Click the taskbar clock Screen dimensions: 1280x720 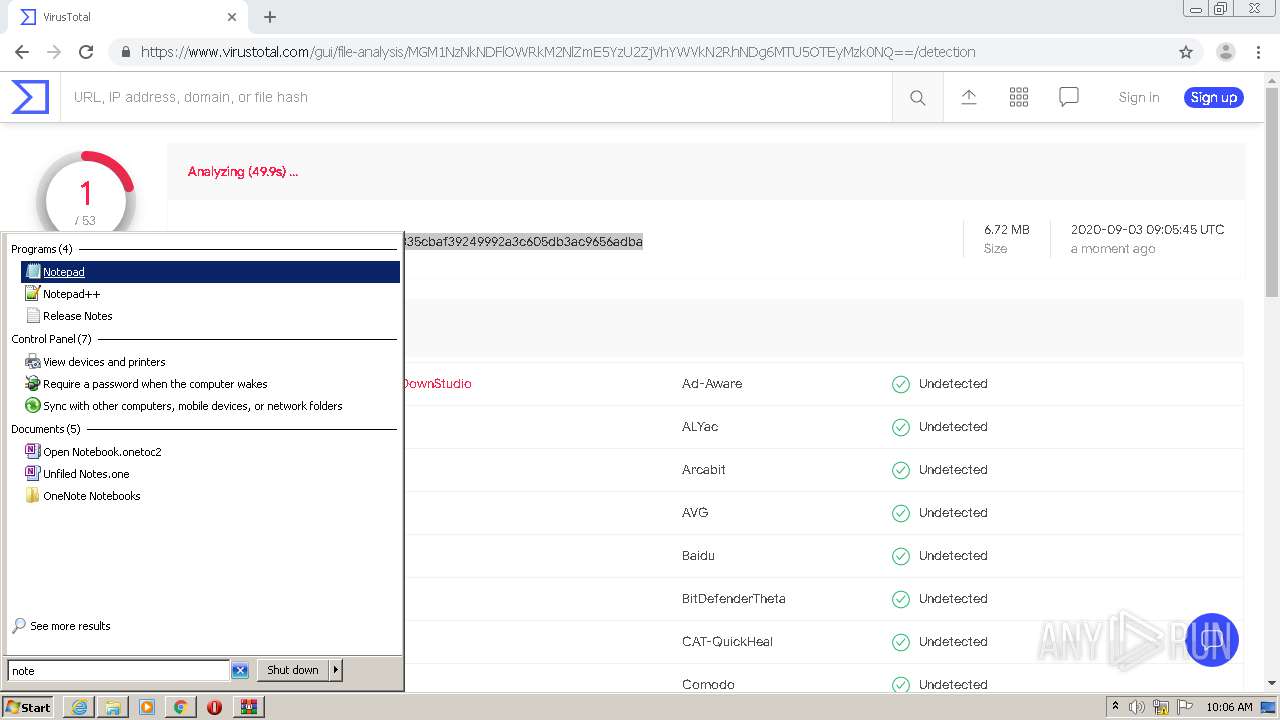click(x=1229, y=707)
